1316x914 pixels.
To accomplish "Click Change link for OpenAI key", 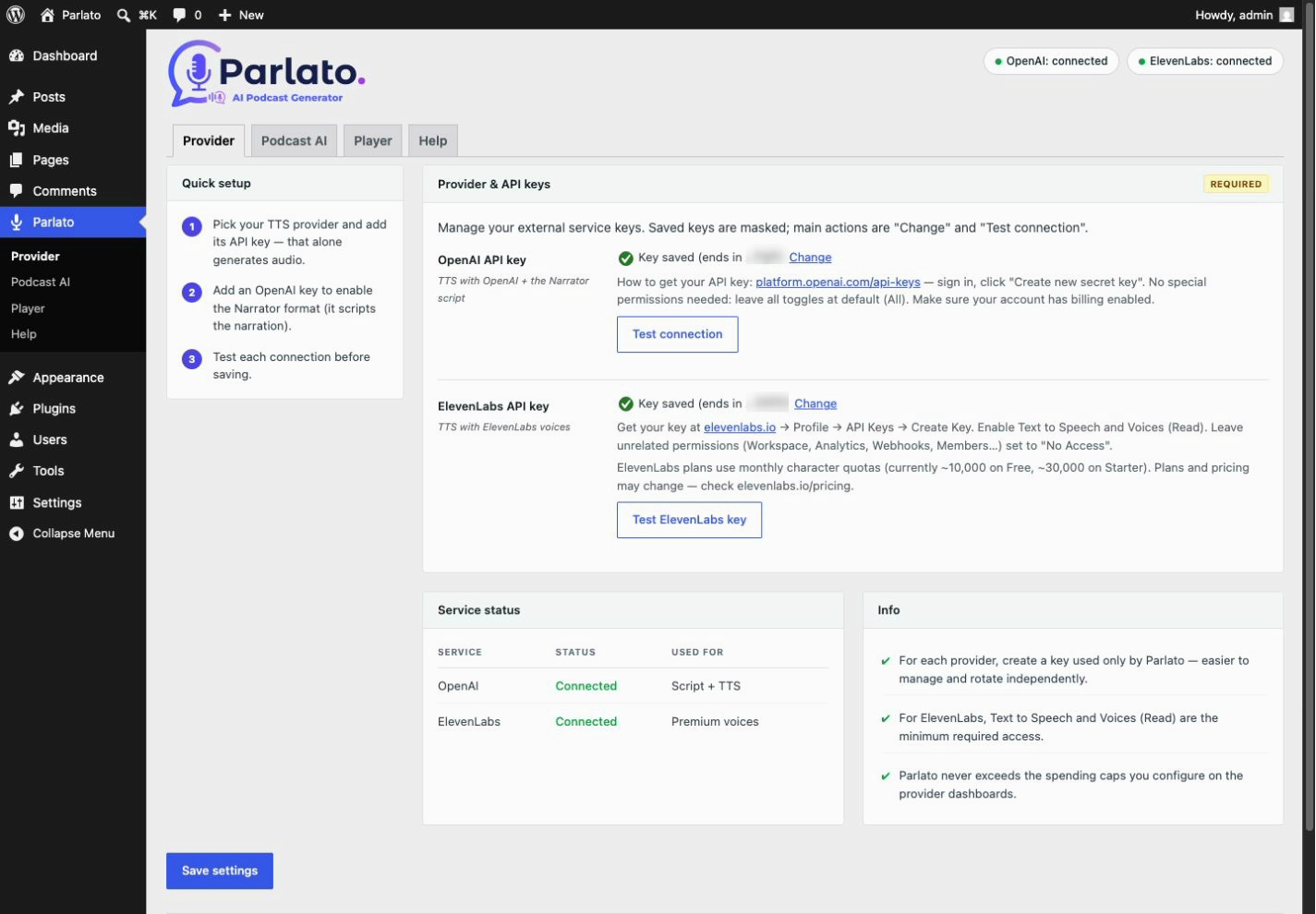I will click(810, 258).
